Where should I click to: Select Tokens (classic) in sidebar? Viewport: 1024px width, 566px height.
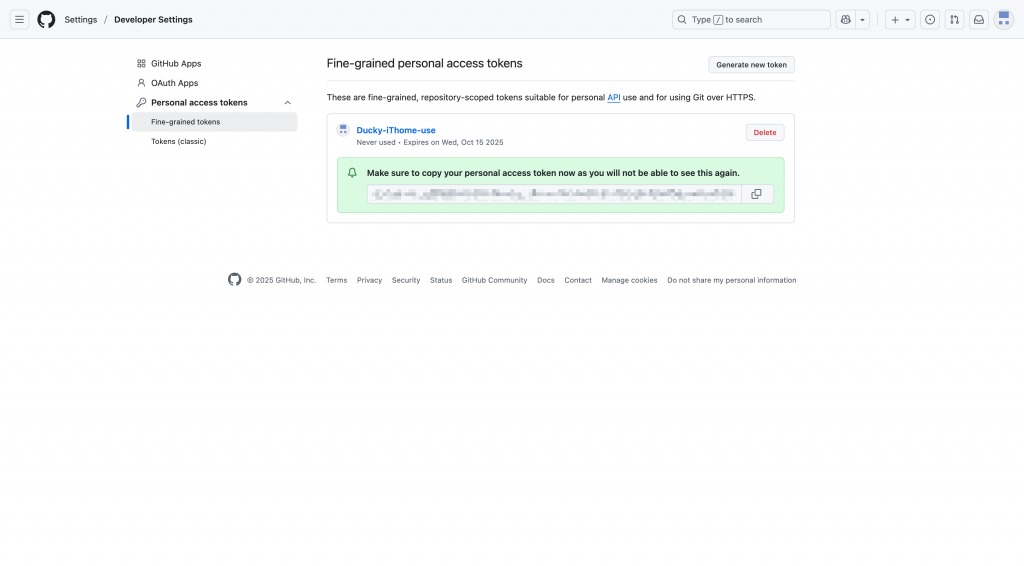tap(178, 141)
